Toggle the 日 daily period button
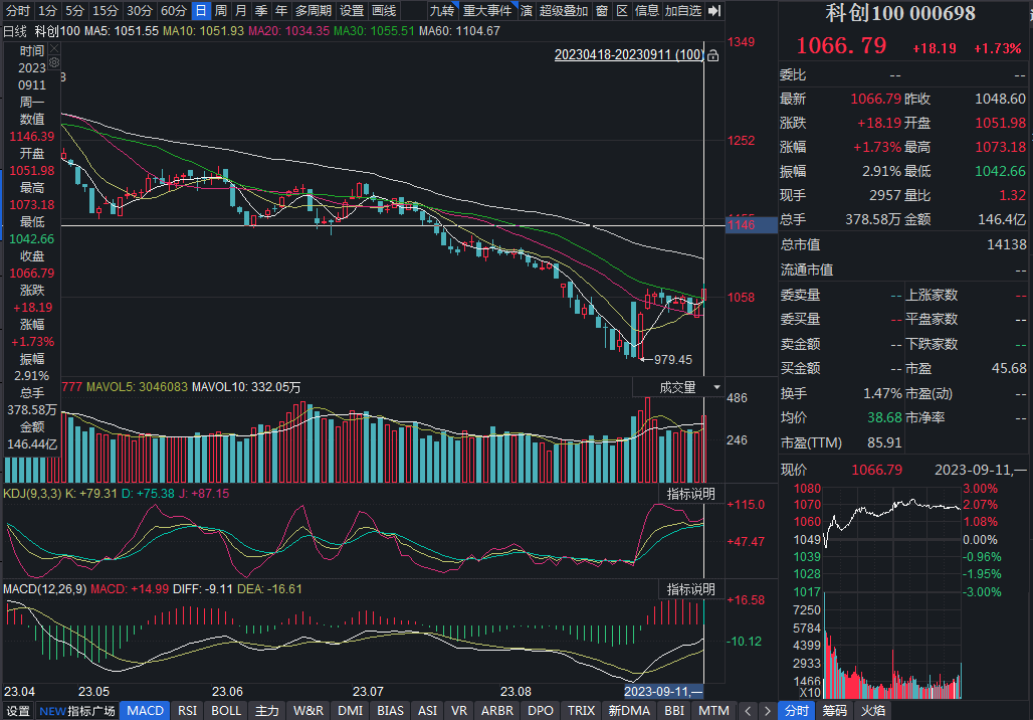The height and width of the screenshot is (720, 1033). 200,11
